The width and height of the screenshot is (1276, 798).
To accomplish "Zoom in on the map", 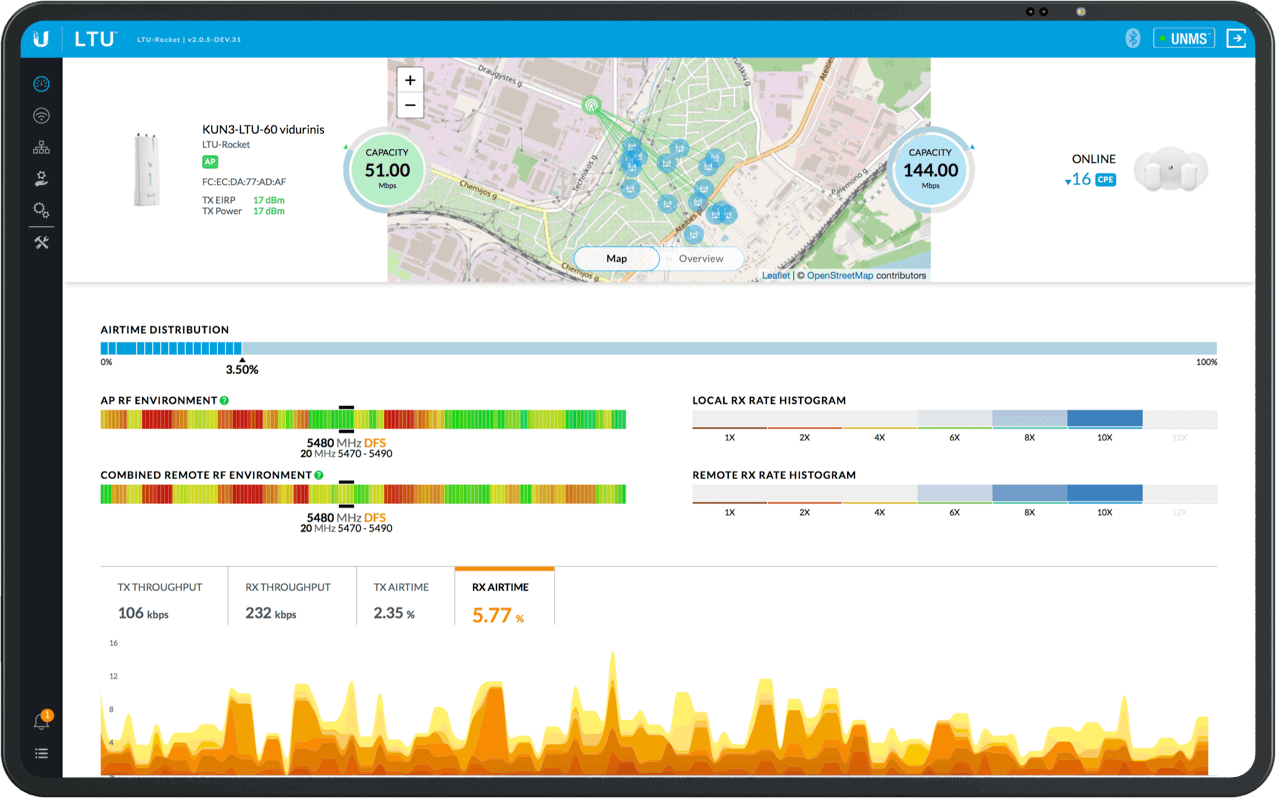I will pos(410,80).
